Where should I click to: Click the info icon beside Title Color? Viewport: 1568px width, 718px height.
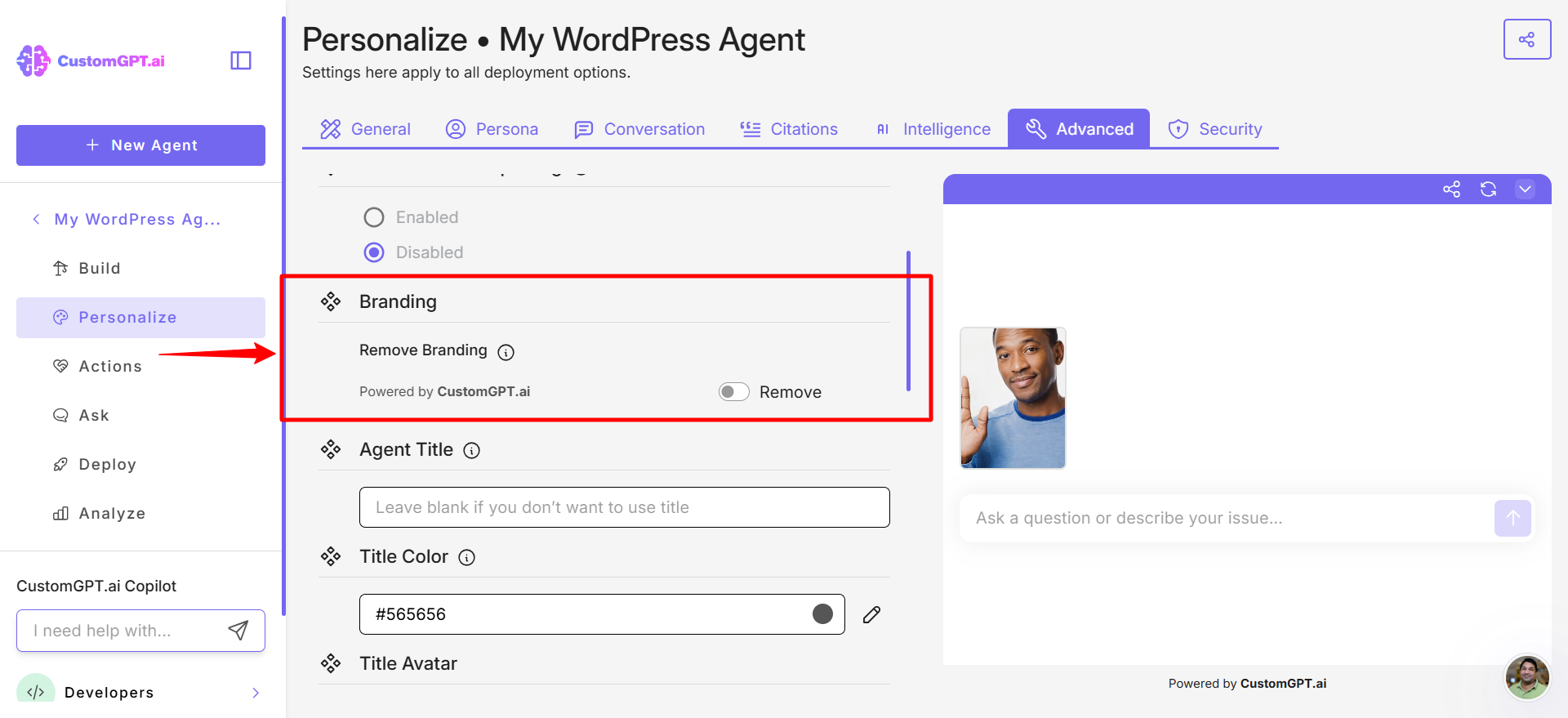pos(466,557)
